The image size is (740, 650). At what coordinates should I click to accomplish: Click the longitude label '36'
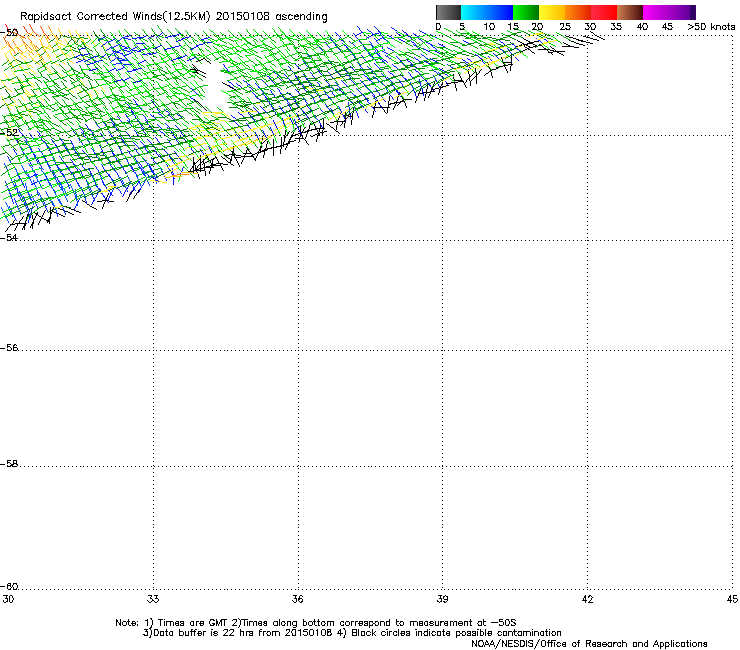coord(297,599)
